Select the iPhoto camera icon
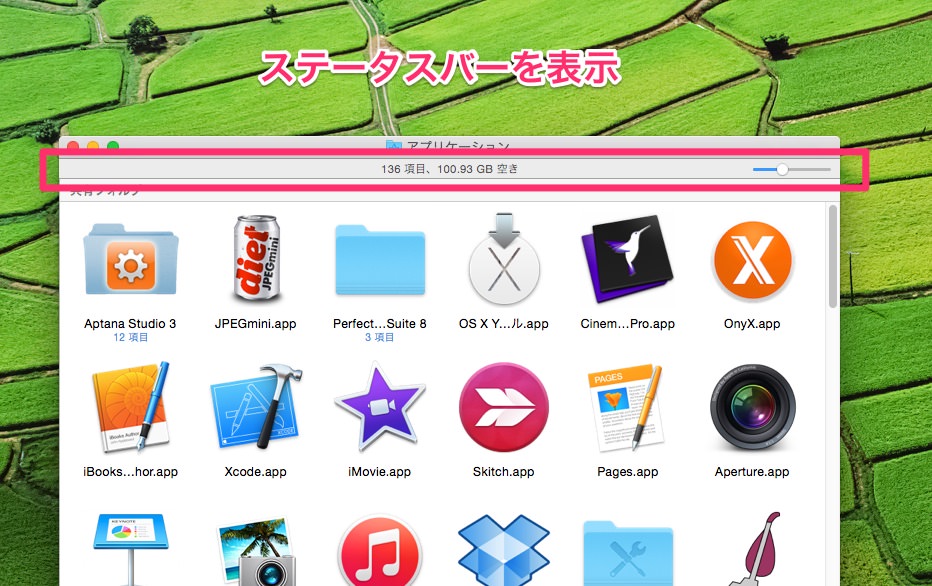 (x=257, y=552)
